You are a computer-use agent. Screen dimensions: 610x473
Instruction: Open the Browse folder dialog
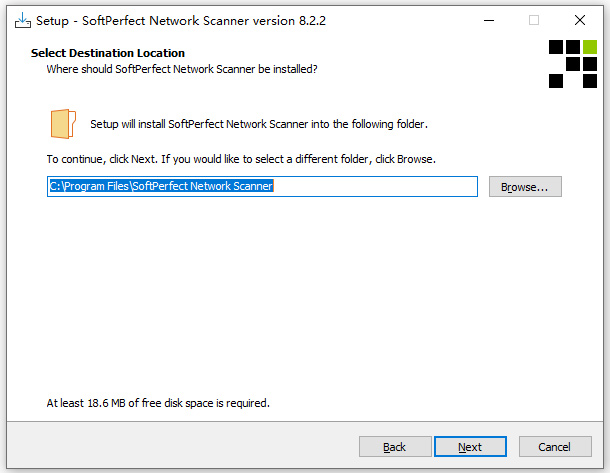point(525,187)
